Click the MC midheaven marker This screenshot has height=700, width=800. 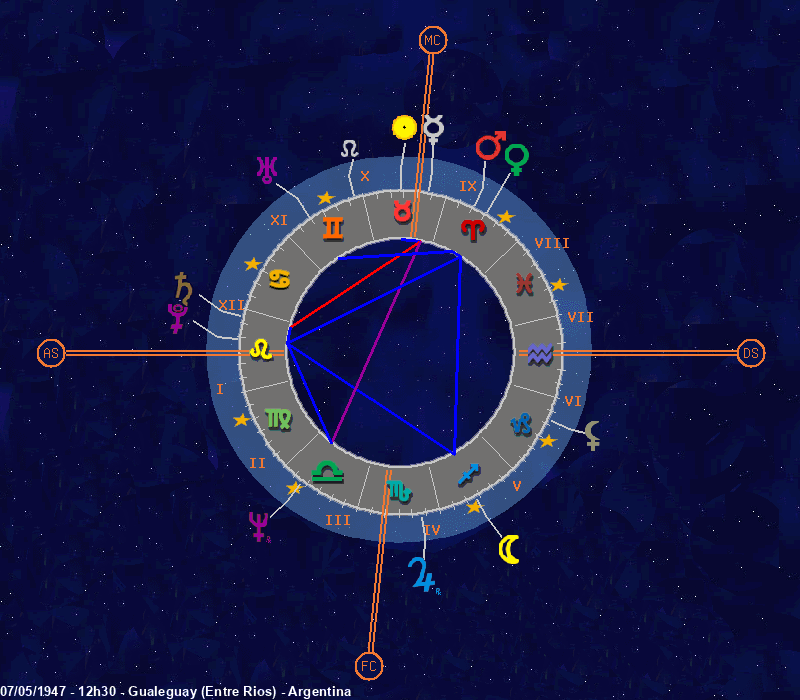tap(432, 40)
